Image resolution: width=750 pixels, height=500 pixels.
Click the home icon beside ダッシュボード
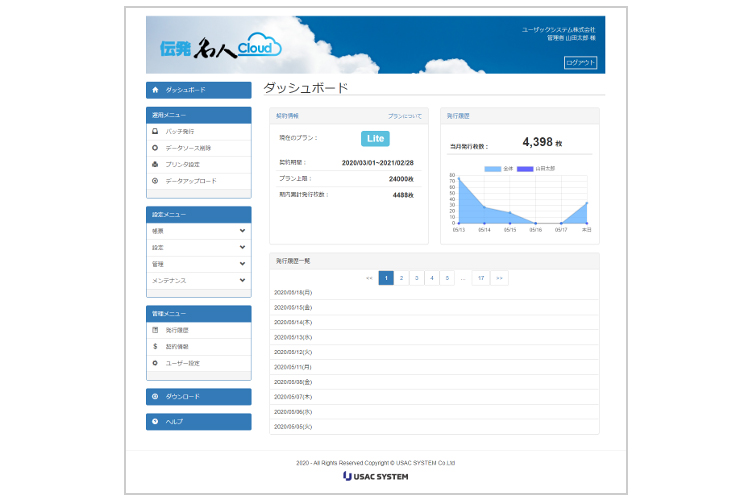155,90
